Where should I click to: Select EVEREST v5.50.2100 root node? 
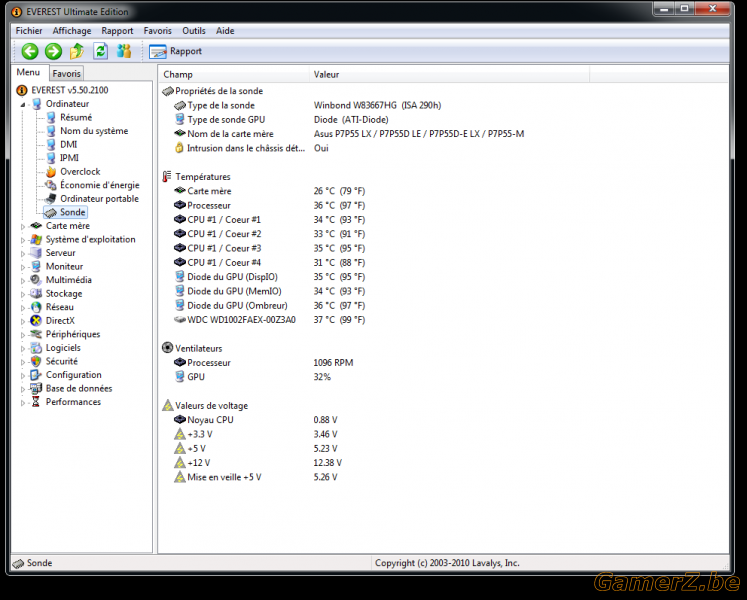point(70,90)
